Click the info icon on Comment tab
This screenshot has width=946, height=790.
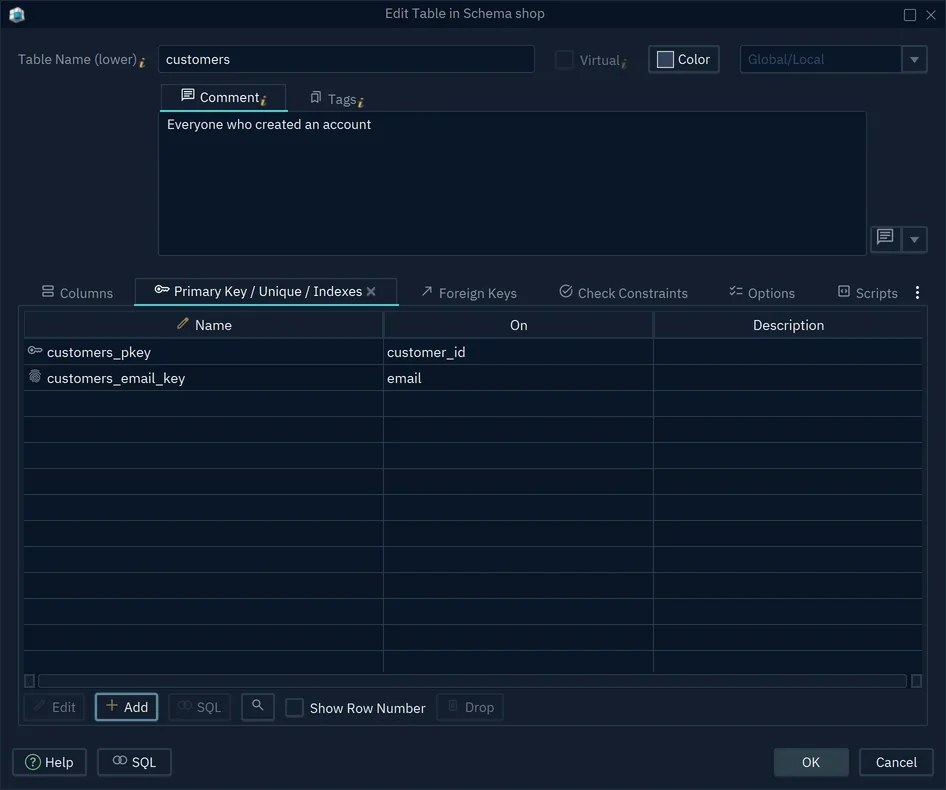264,100
